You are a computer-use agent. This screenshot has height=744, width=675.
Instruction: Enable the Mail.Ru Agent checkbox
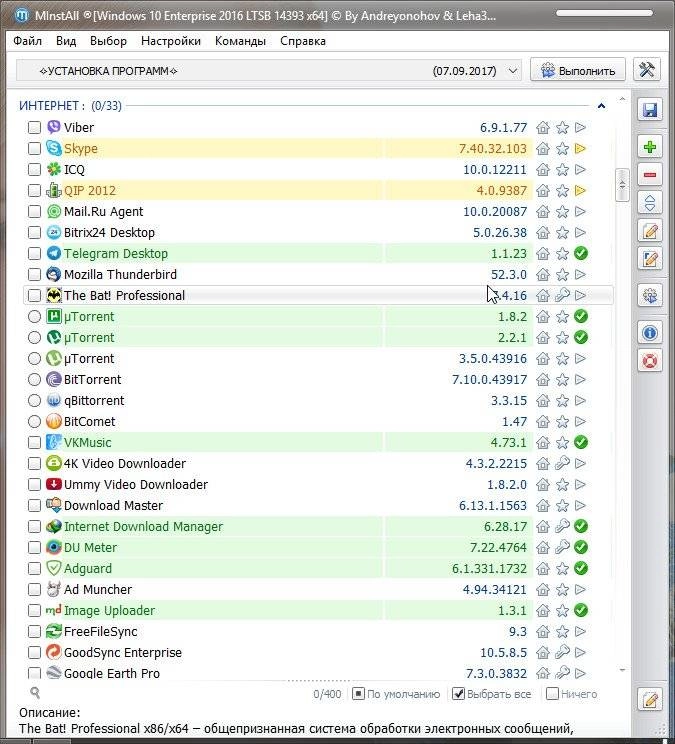pyautogui.click(x=34, y=212)
